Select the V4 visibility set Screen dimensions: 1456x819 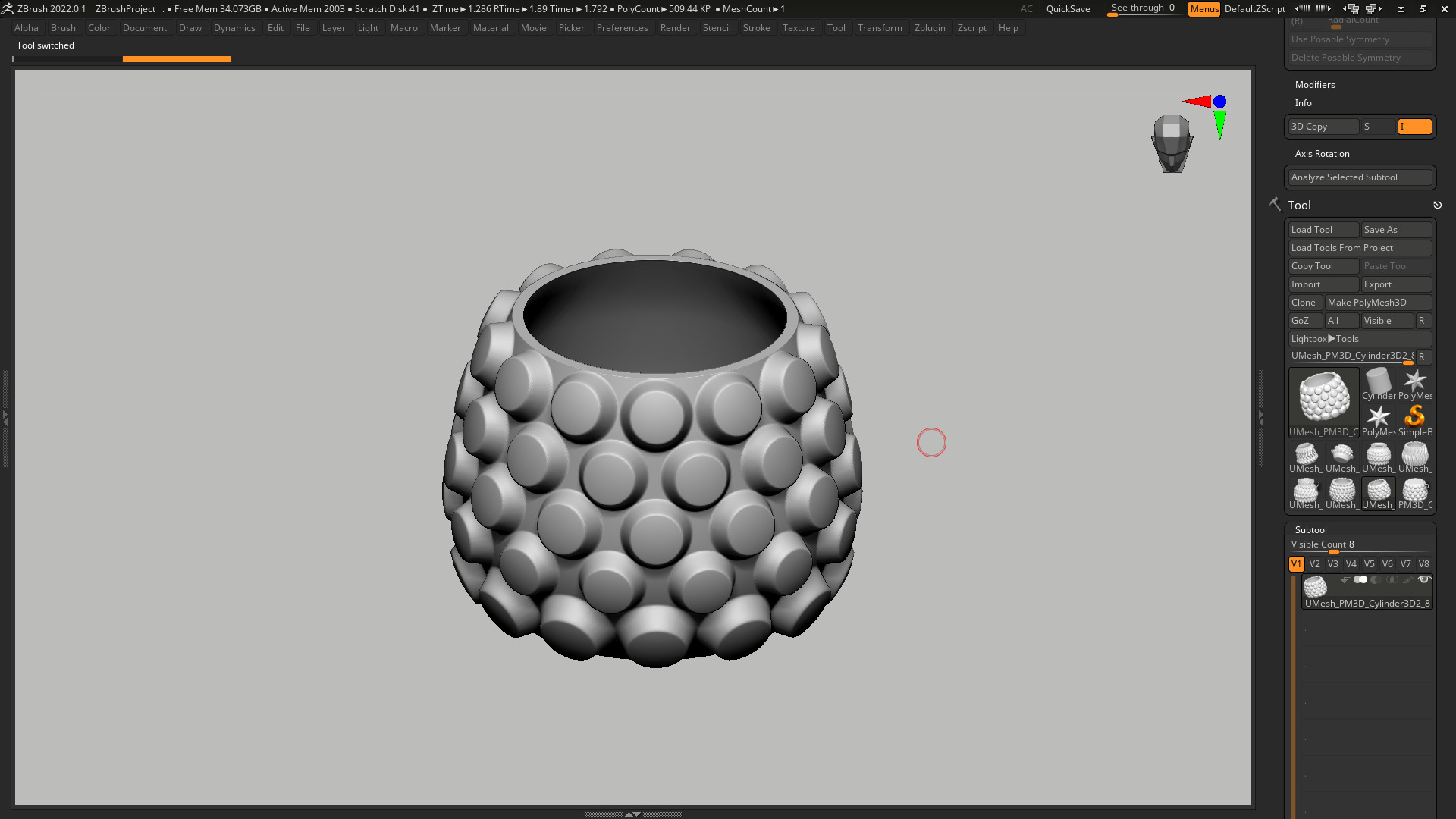pyautogui.click(x=1351, y=563)
